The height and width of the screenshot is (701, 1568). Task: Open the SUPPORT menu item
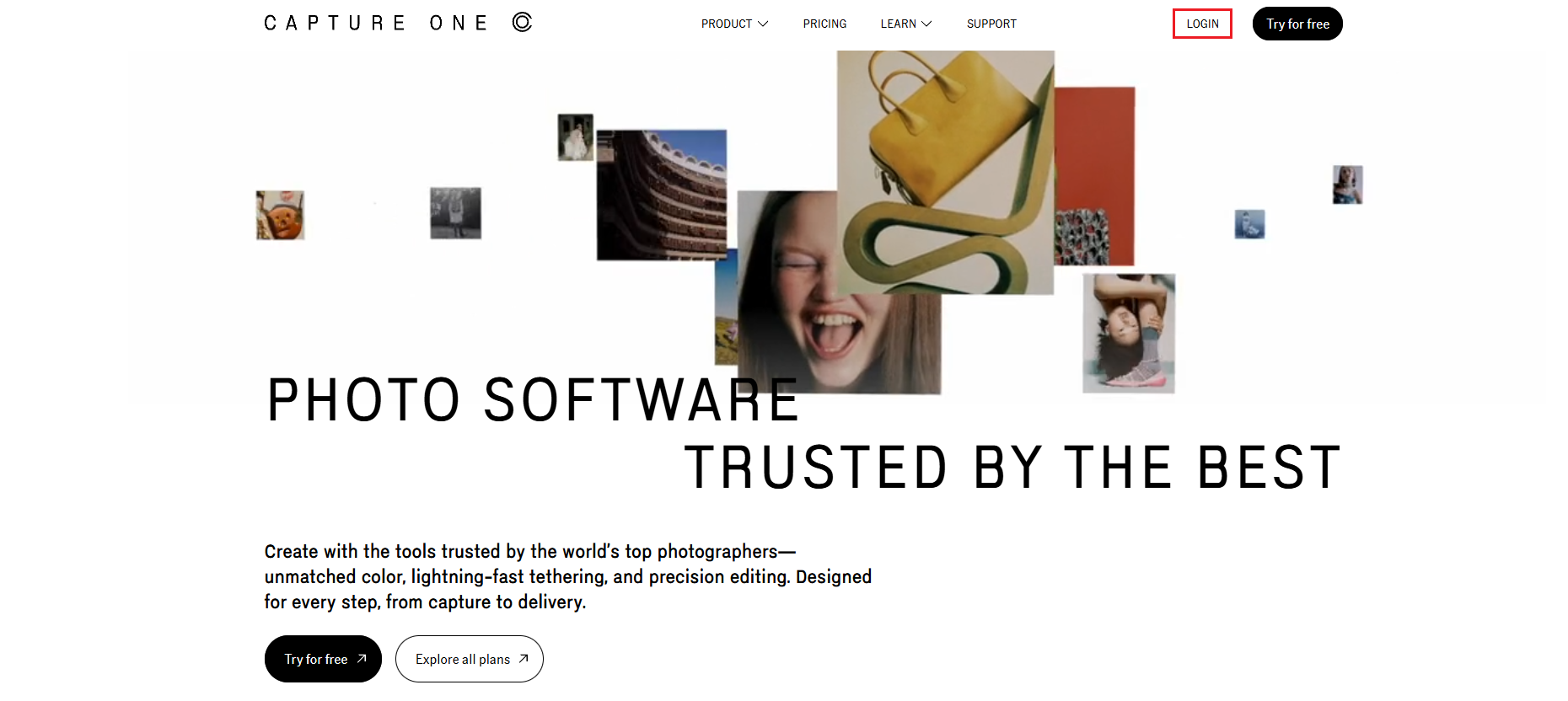(x=991, y=24)
